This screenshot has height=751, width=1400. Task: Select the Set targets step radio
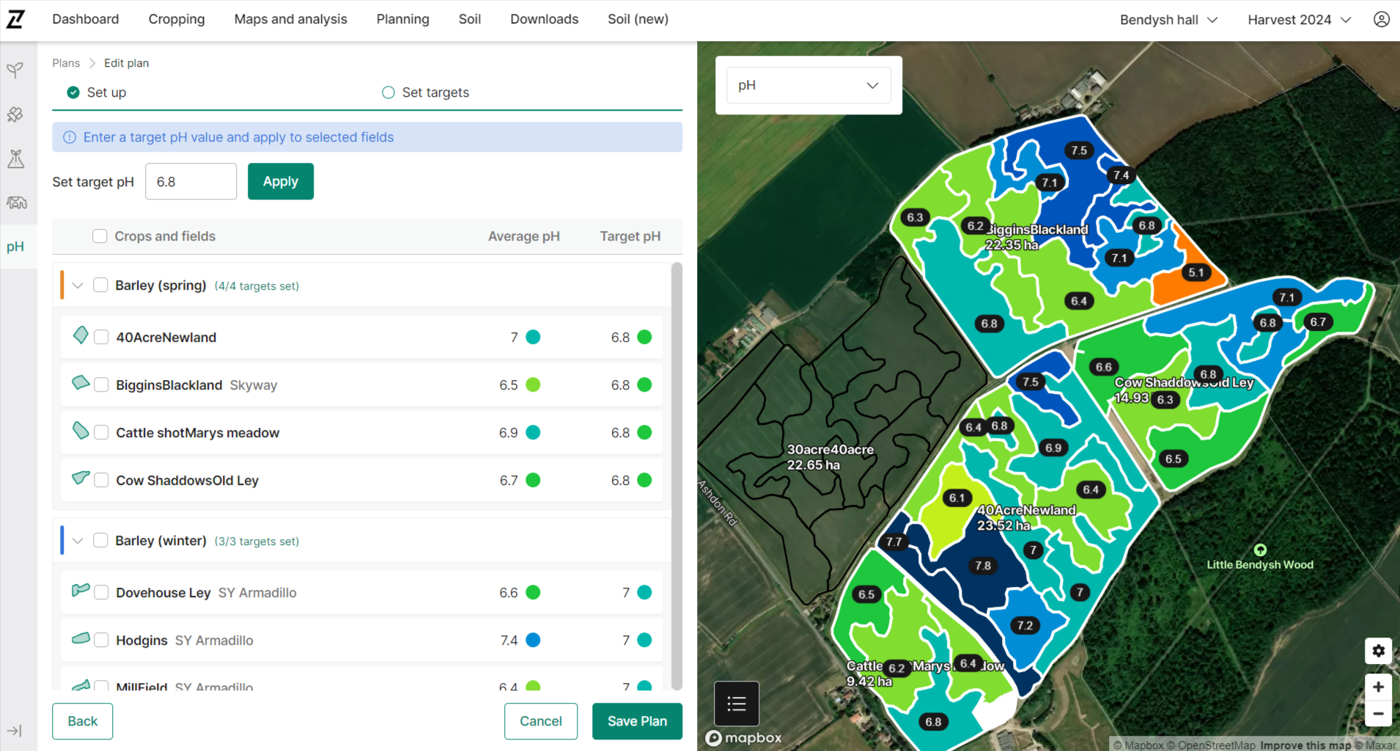point(388,92)
